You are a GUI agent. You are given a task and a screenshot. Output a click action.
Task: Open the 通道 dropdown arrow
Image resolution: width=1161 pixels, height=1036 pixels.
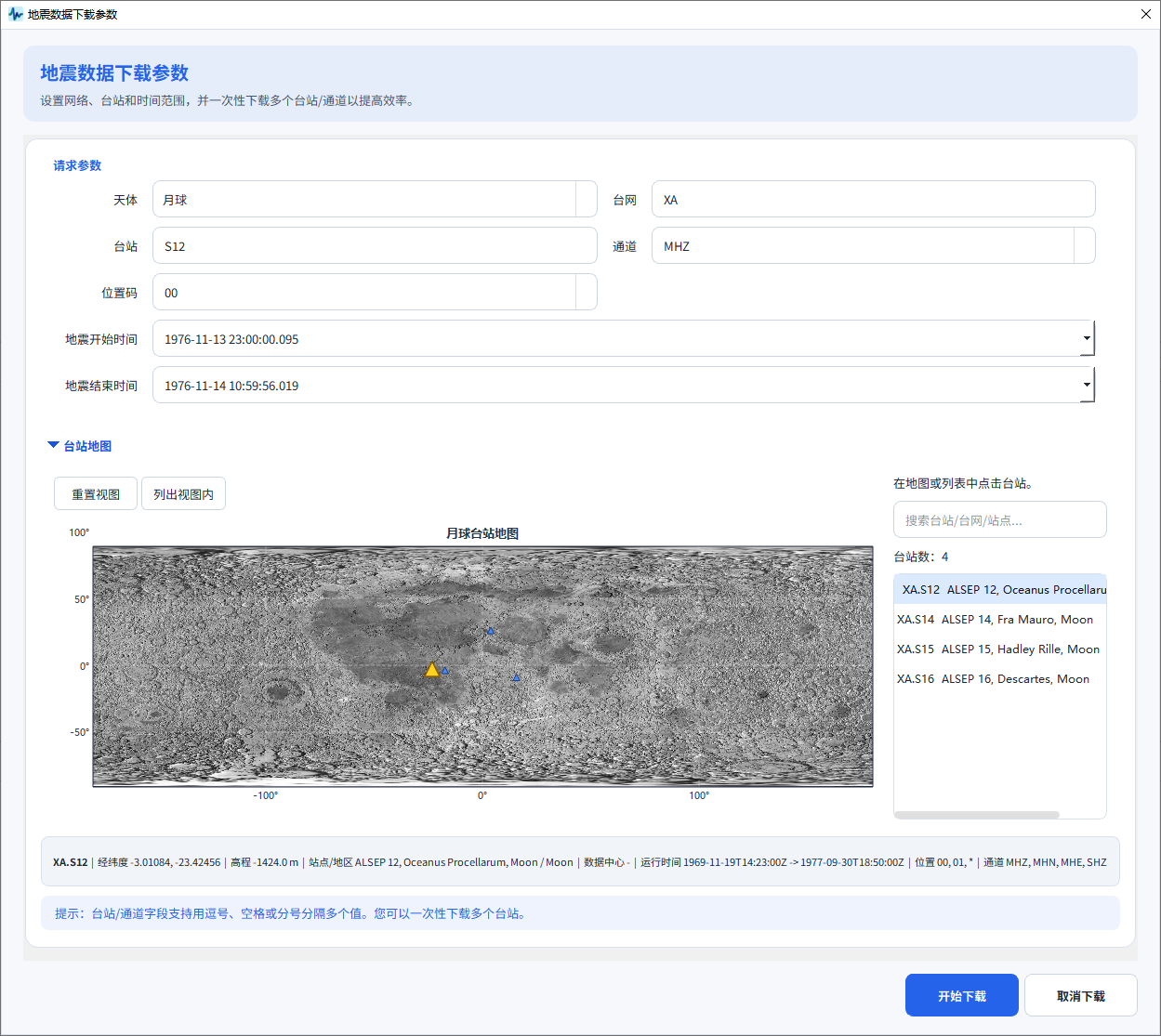point(1085,246)
